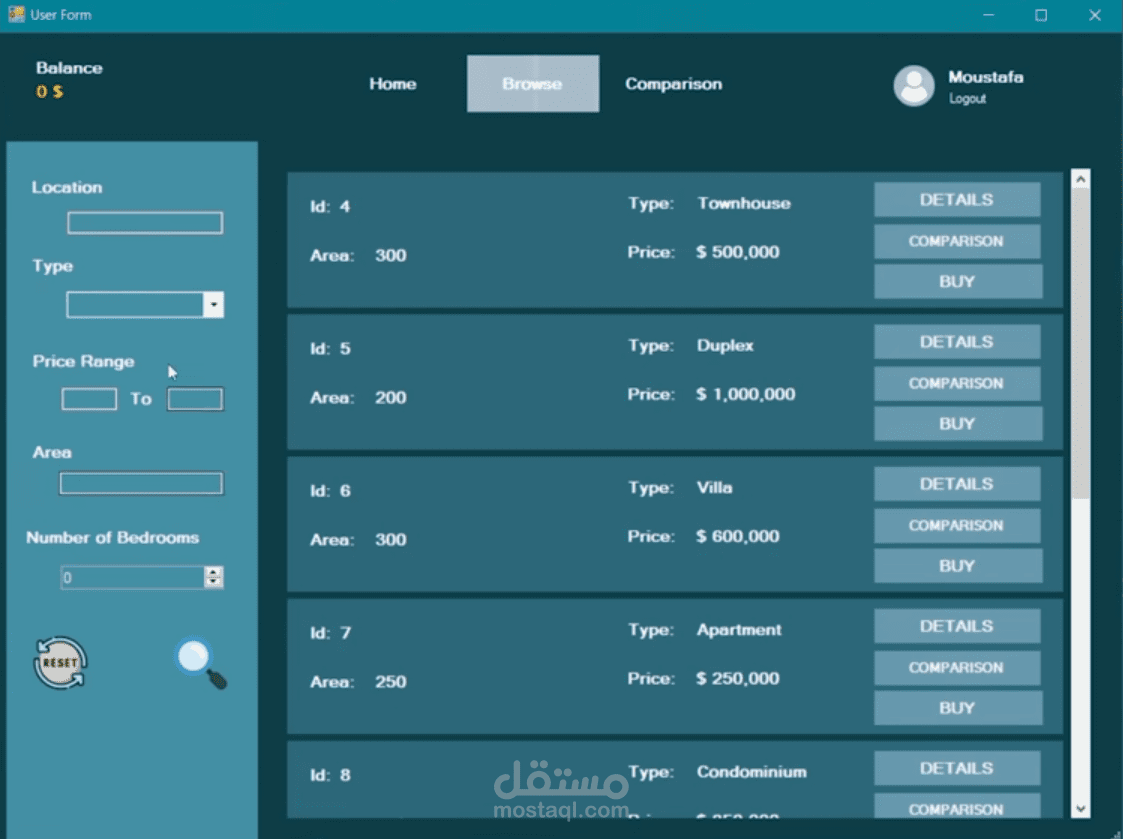1123x839 pixels.
Task: Click the User Form app icon in title bar
Action: pos(16,14)
